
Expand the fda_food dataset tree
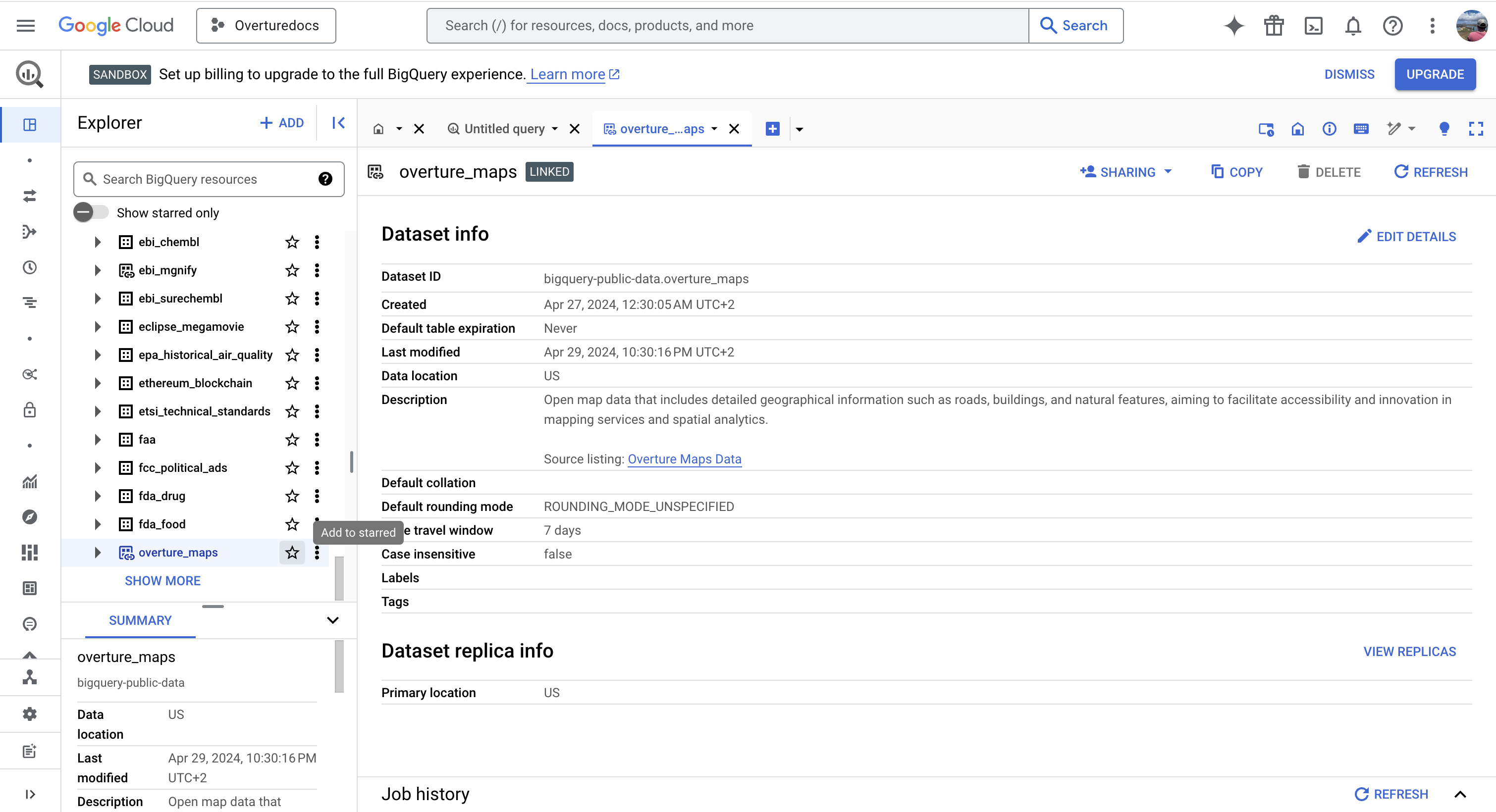(98, 524)
